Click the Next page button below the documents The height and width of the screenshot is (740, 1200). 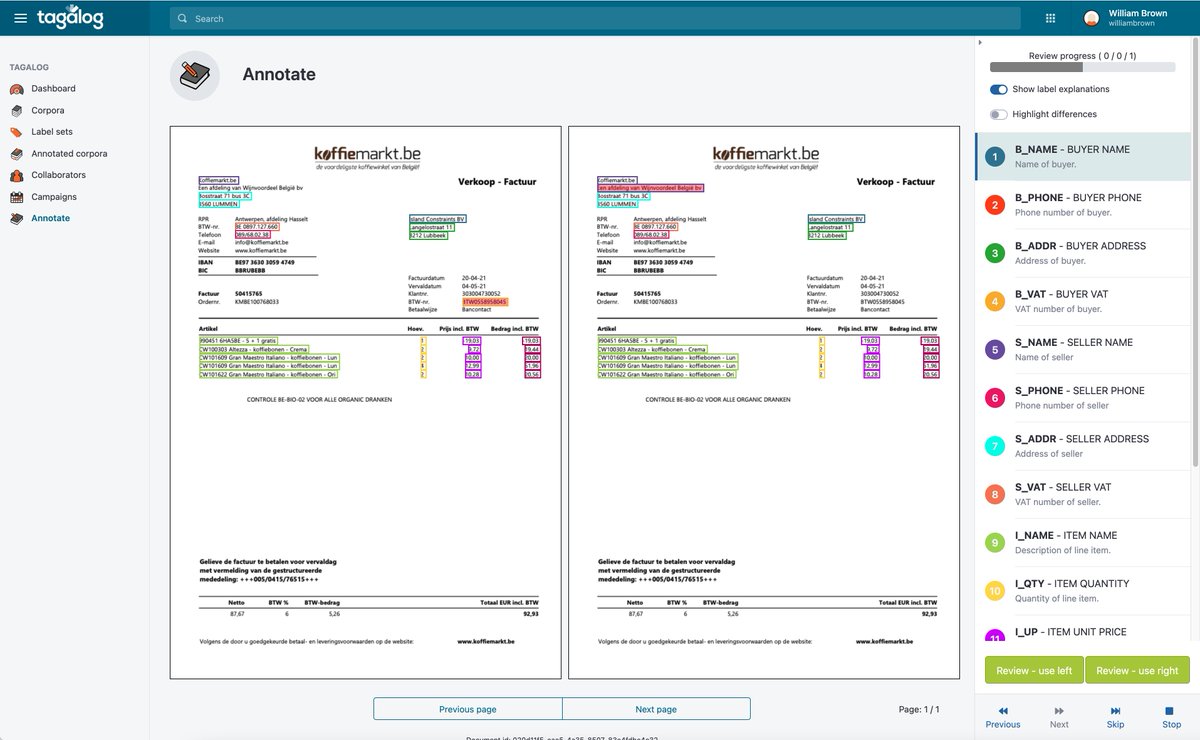pyautogui.click(x=655, y=708)
